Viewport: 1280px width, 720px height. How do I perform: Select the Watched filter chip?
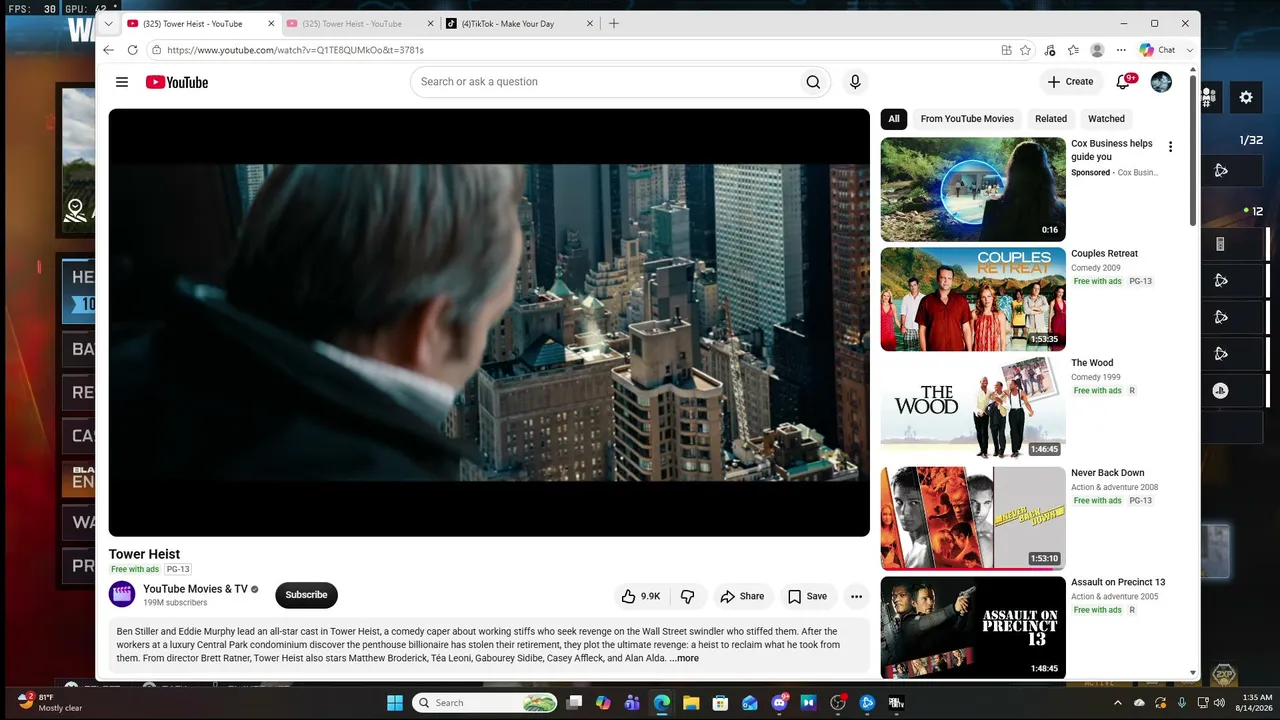[1106, 119]
